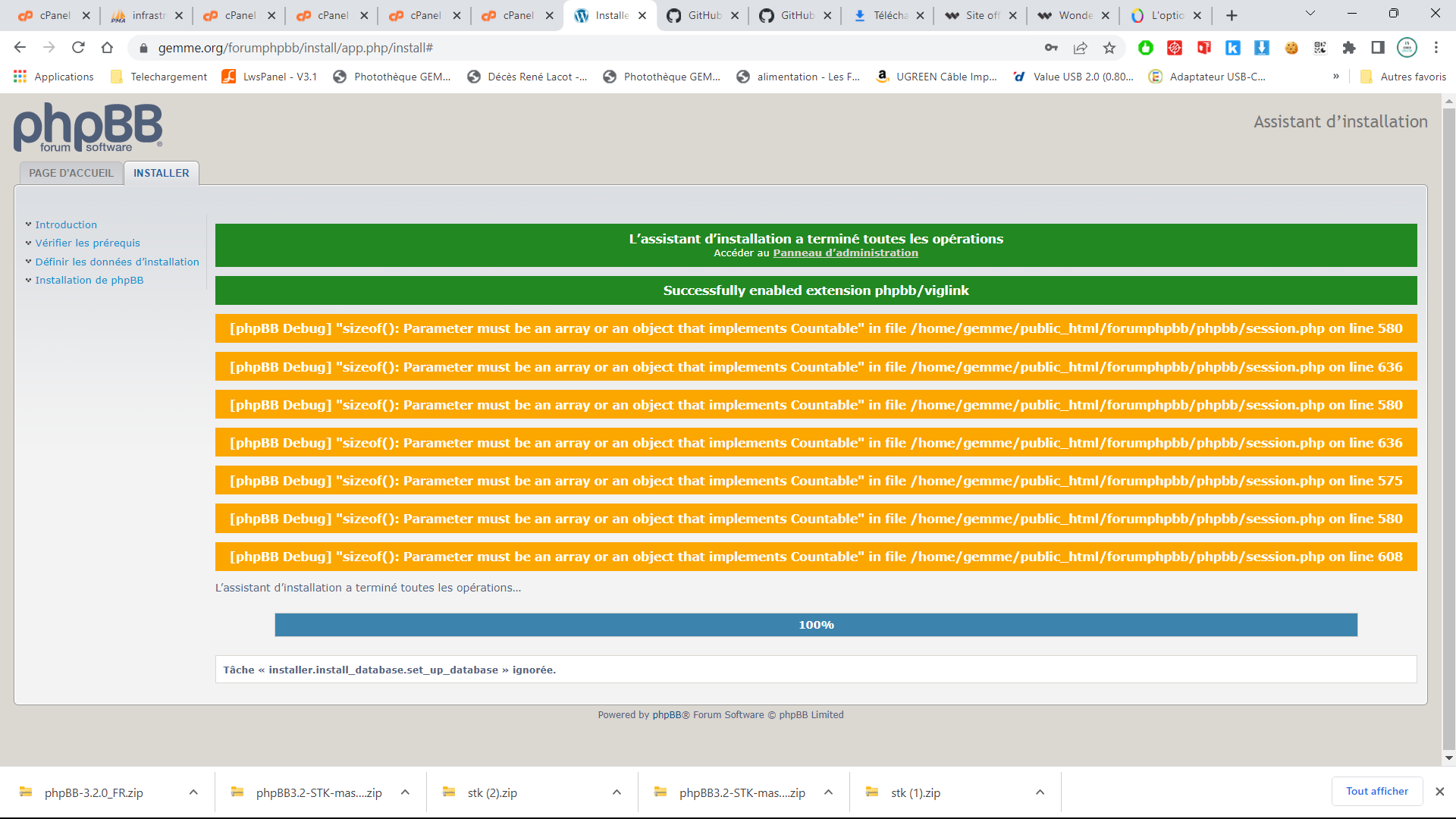1456x819 pixels.
Task: Open the Chrome three-dot menu
Action: pyautogui.click(x=1436, y=48)
